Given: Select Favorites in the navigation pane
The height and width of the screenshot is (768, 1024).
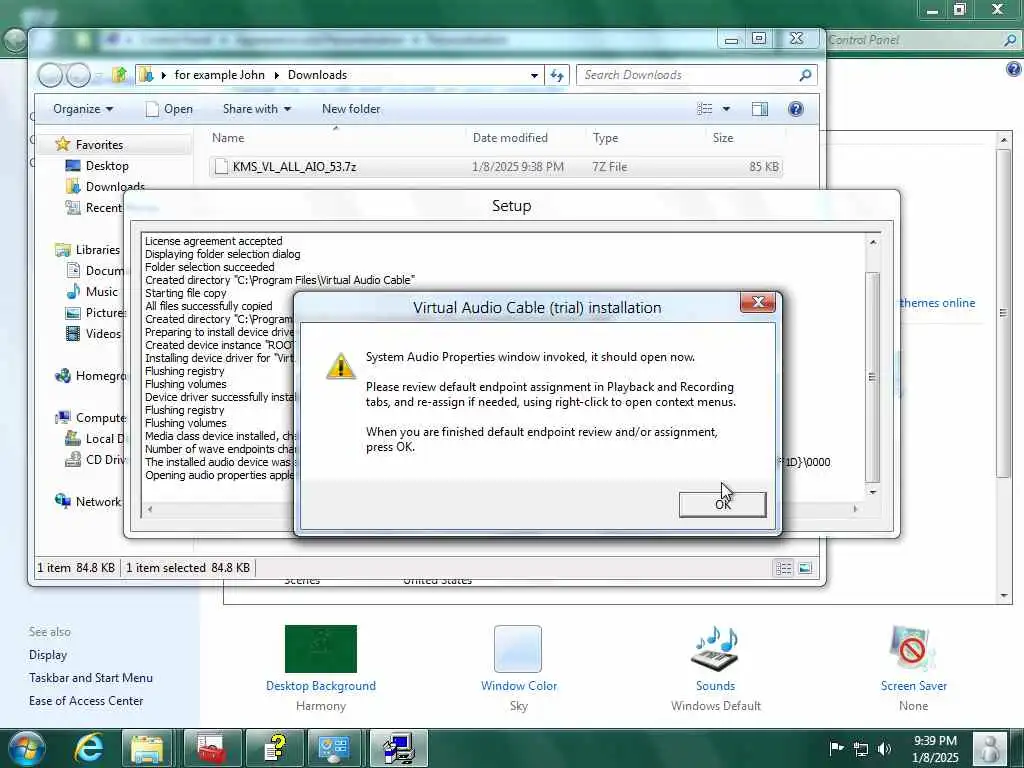Looking at the screenshot, I should click(99, 145).
